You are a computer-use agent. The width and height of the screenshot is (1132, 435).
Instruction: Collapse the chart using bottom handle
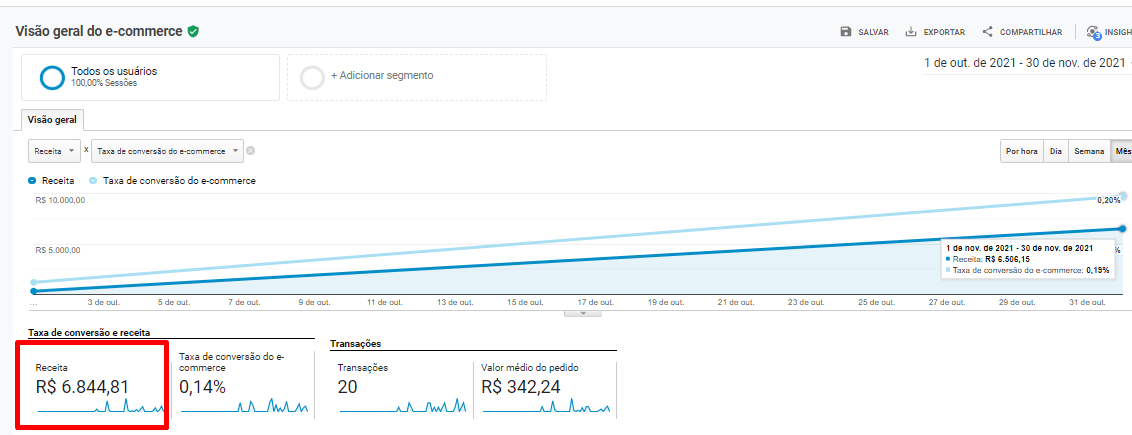point(583,313)
